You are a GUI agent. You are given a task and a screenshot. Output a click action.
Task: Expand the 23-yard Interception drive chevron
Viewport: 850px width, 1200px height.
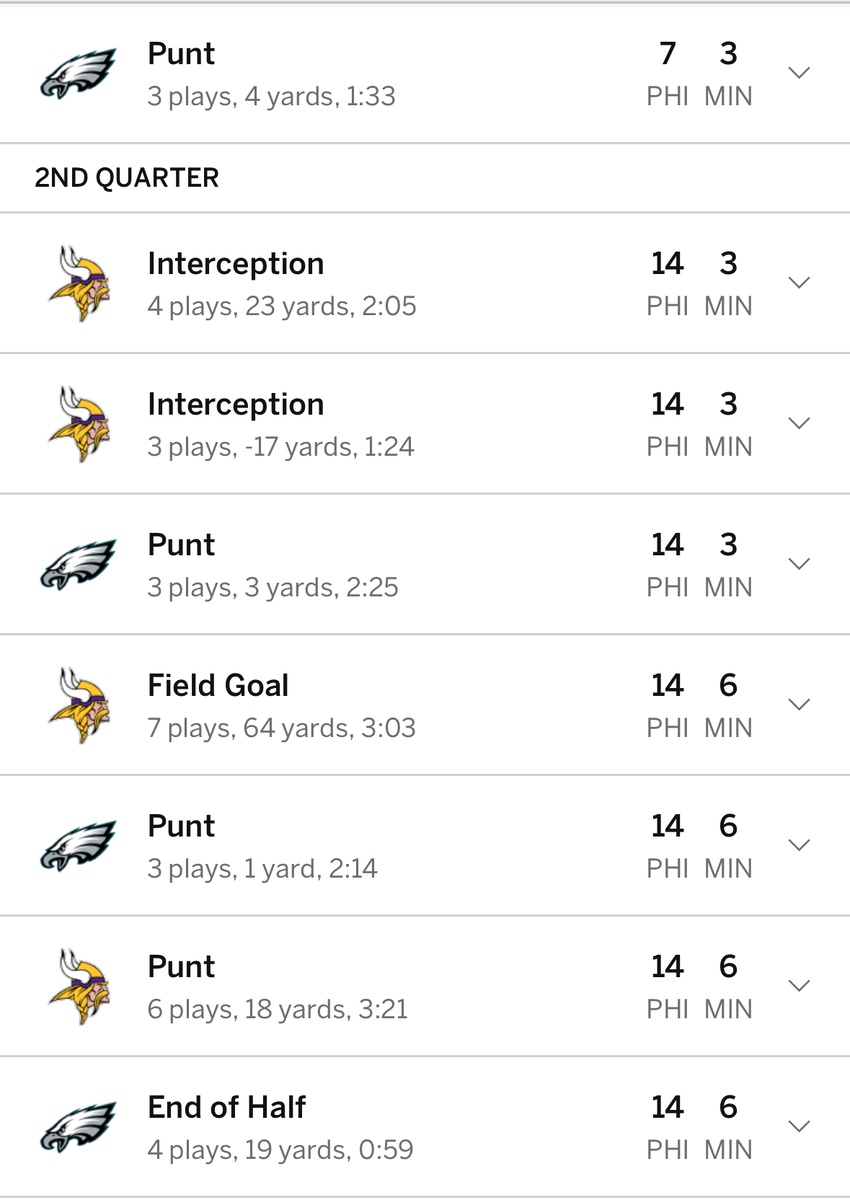[798, 283]
